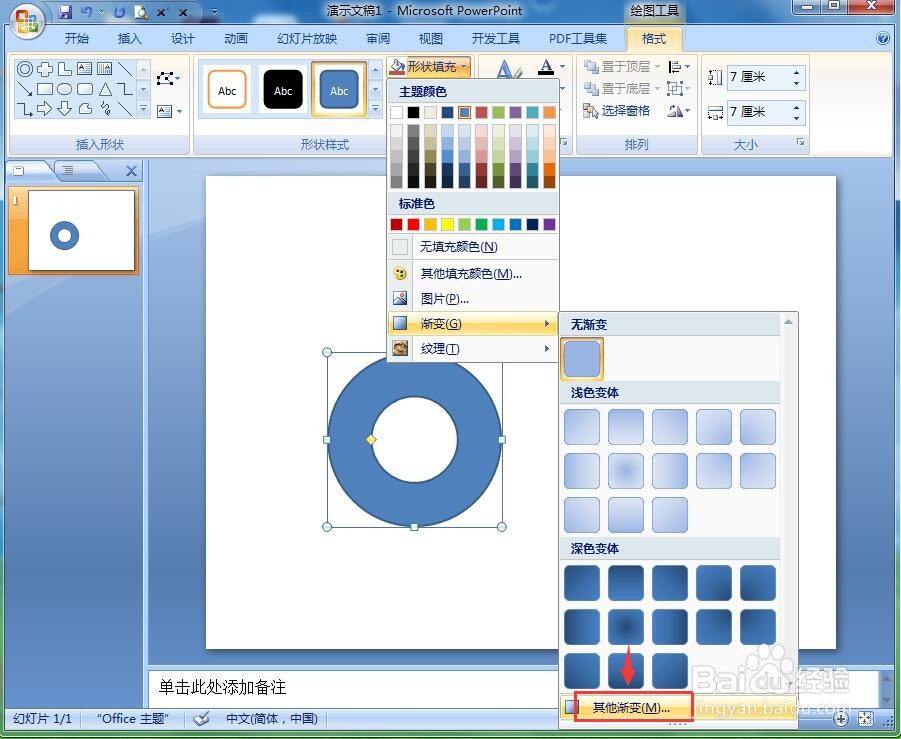Viewport: 901px width, 739px height.
Task: Choose 无填充颜色 option
Action: coord(473,247)
